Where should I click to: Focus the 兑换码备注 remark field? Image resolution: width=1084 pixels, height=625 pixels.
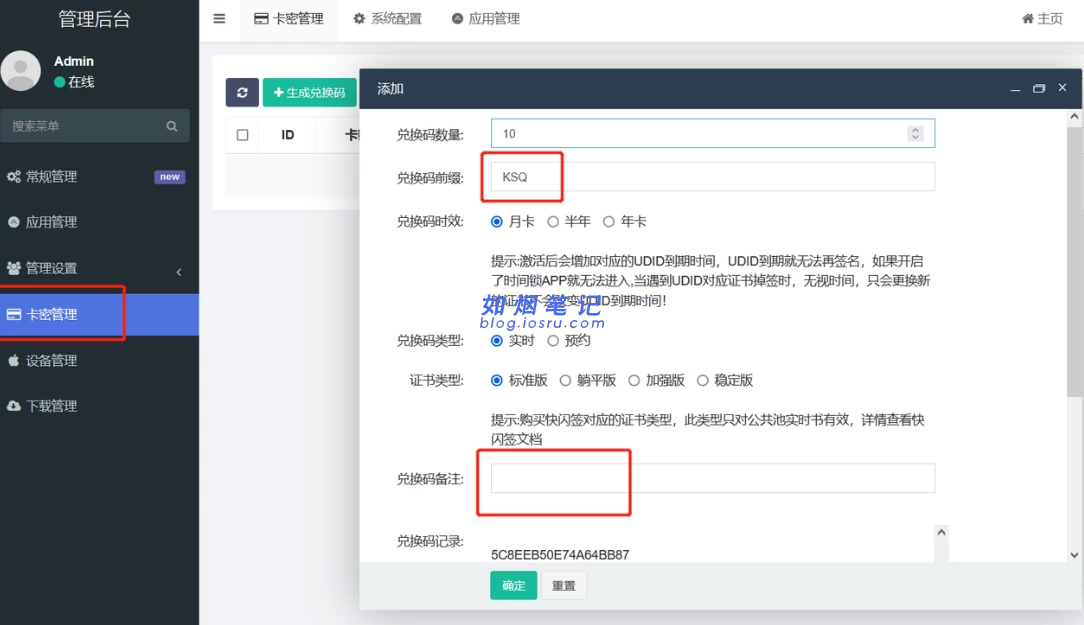[713, 478]
